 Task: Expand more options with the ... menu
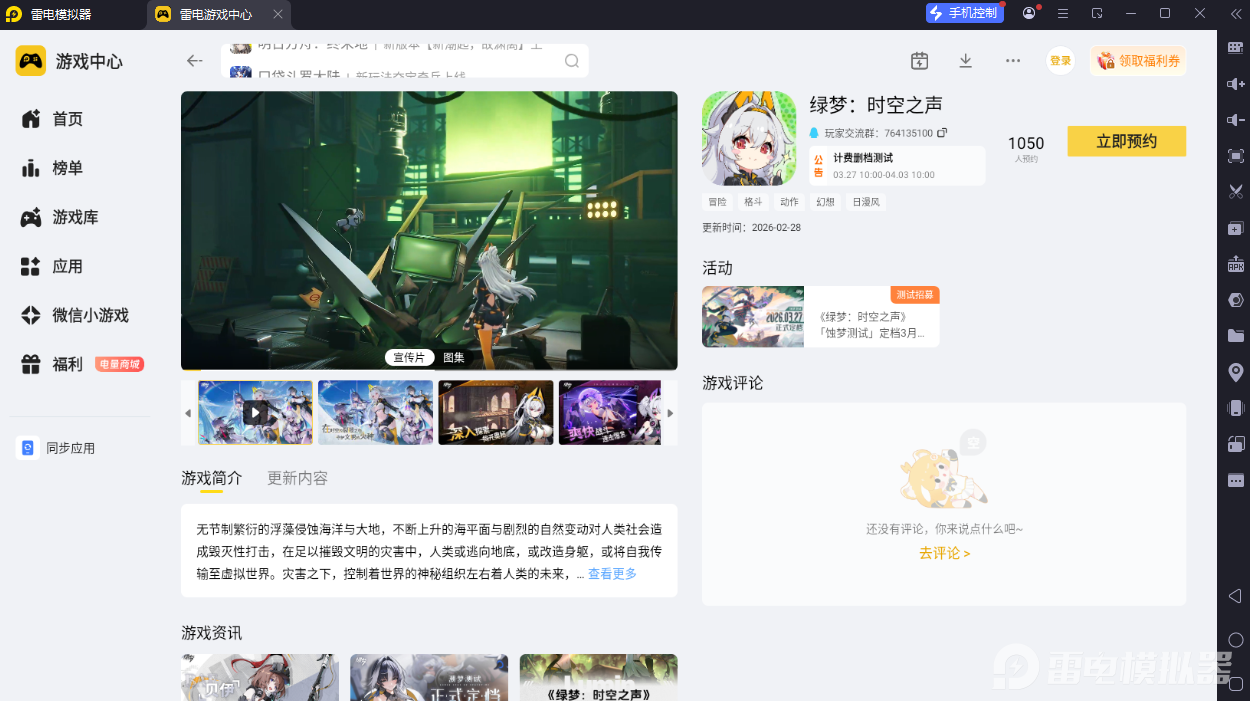coord(1012,60)
